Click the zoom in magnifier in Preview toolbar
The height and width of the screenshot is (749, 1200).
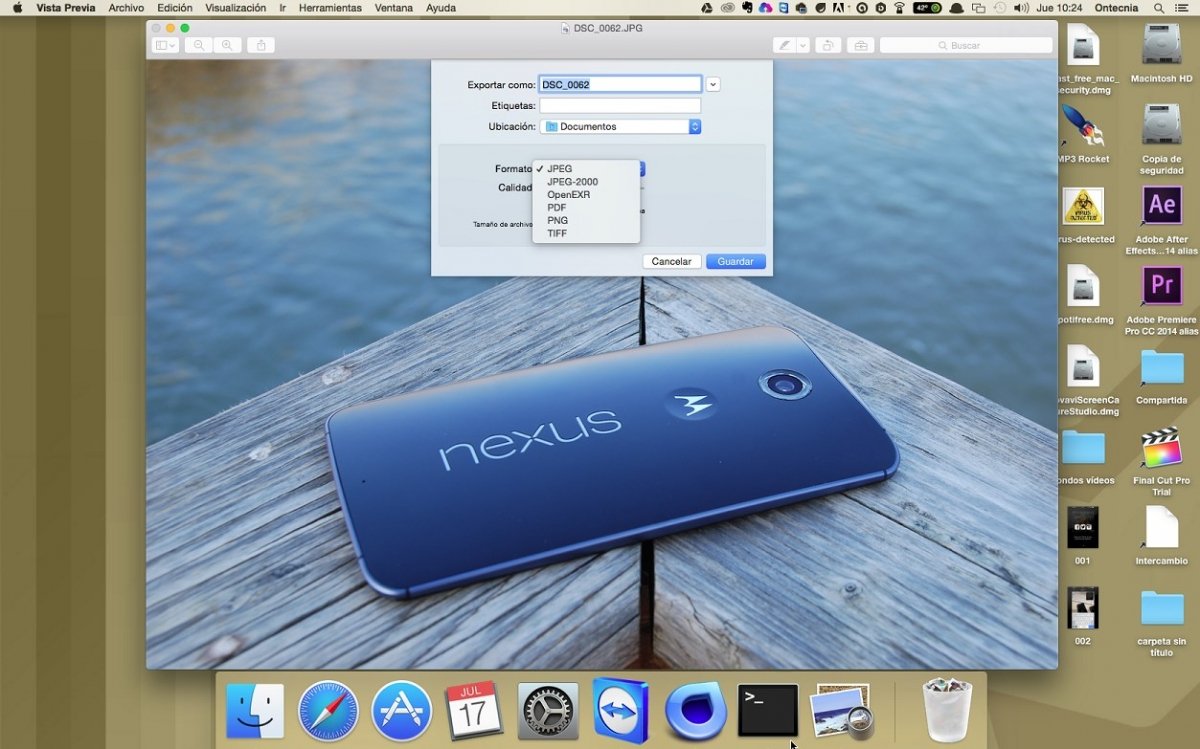227,45
